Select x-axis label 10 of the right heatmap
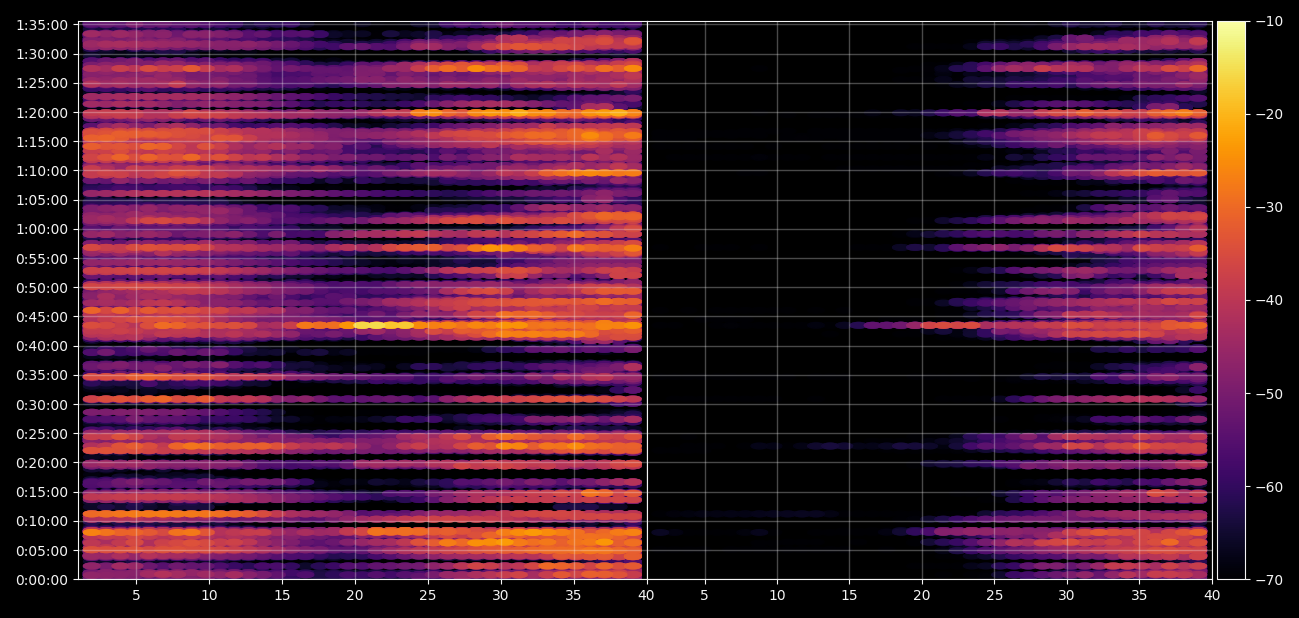The width and height of the screenshot is (1299, 618). click(777, 596)
